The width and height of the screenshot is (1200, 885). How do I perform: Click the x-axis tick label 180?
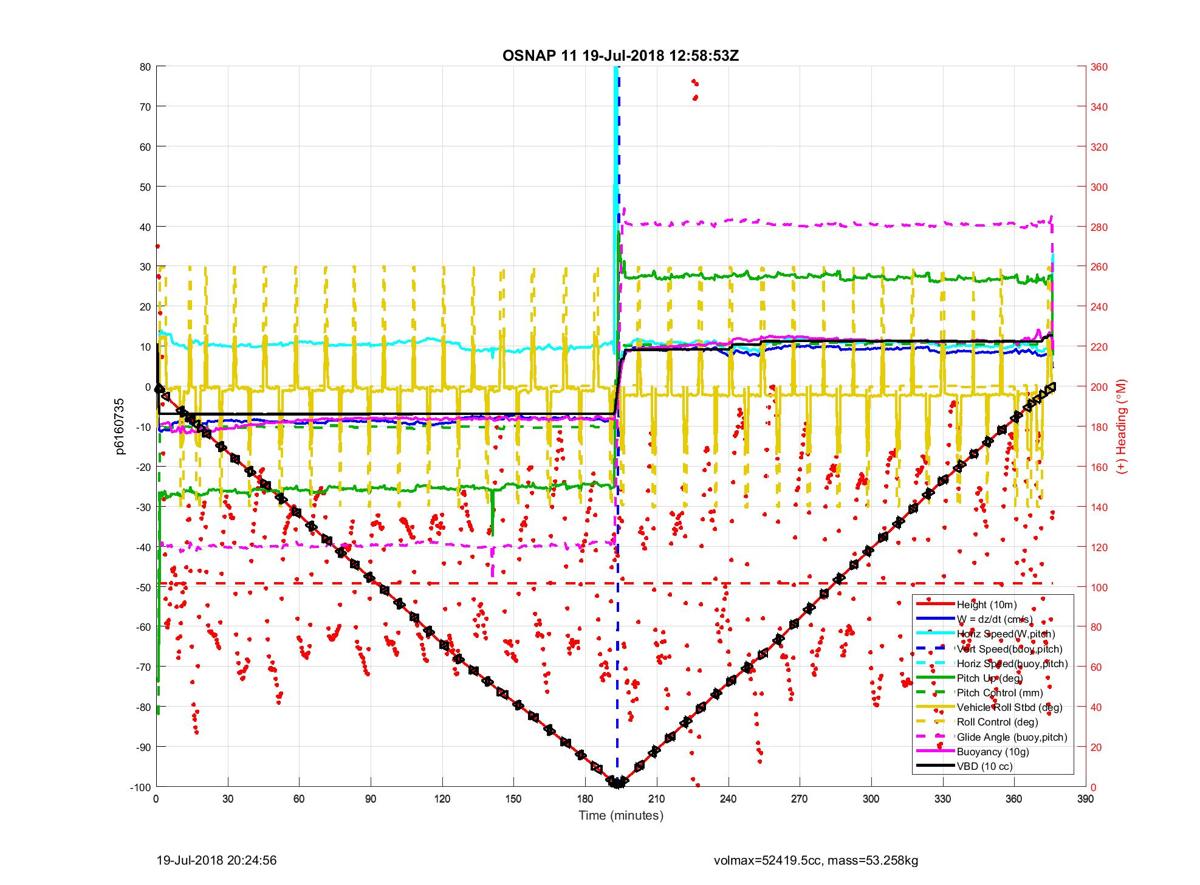pyautogui.click(x=585, y=800)
